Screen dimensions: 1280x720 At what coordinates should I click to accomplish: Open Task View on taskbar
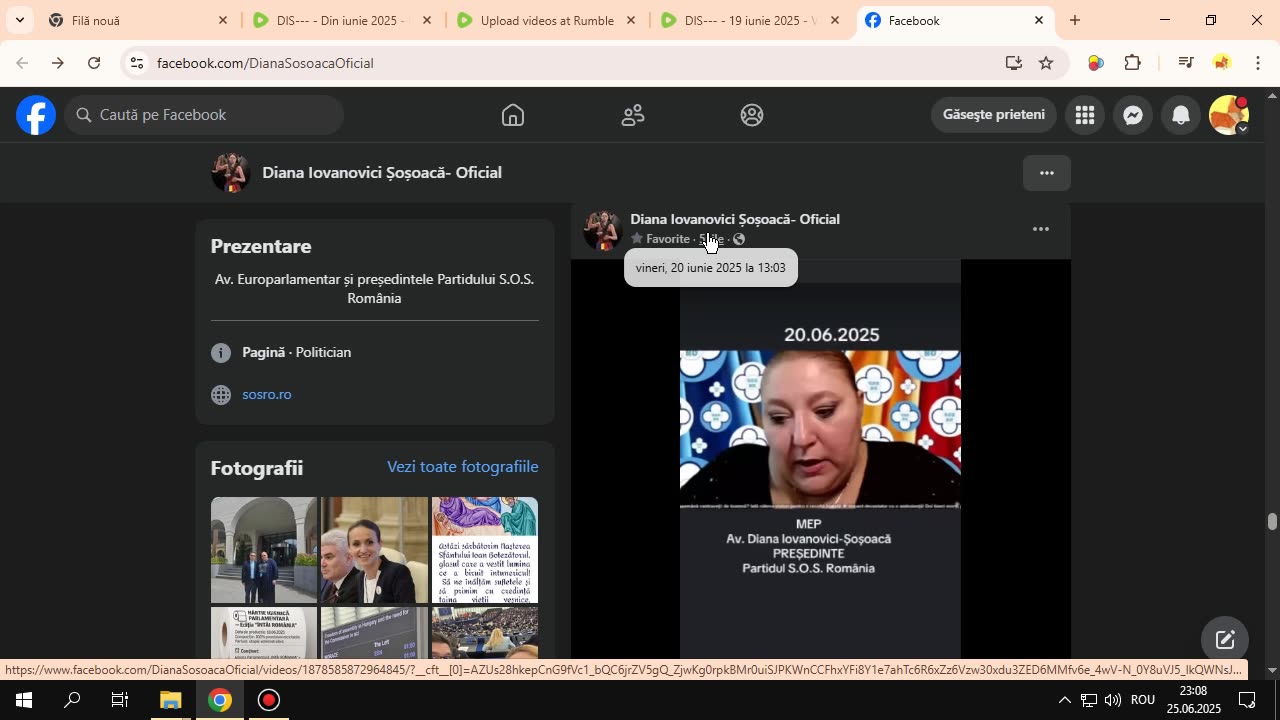coord(120,700)
